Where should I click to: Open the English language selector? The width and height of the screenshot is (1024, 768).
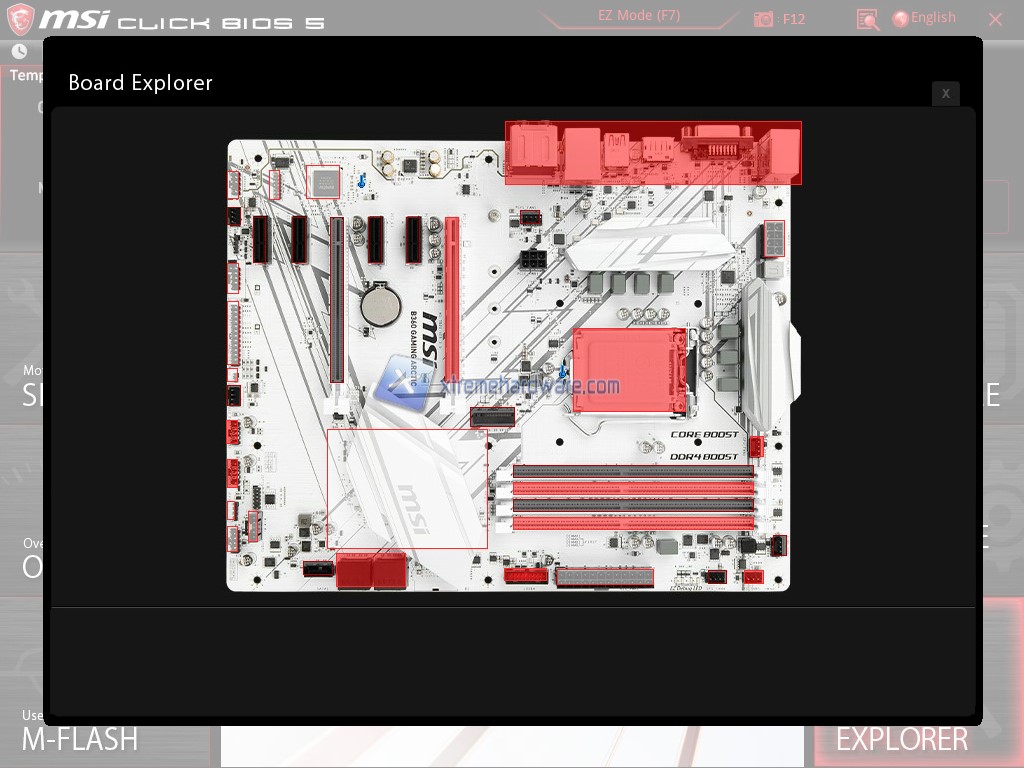coord(924,18)
